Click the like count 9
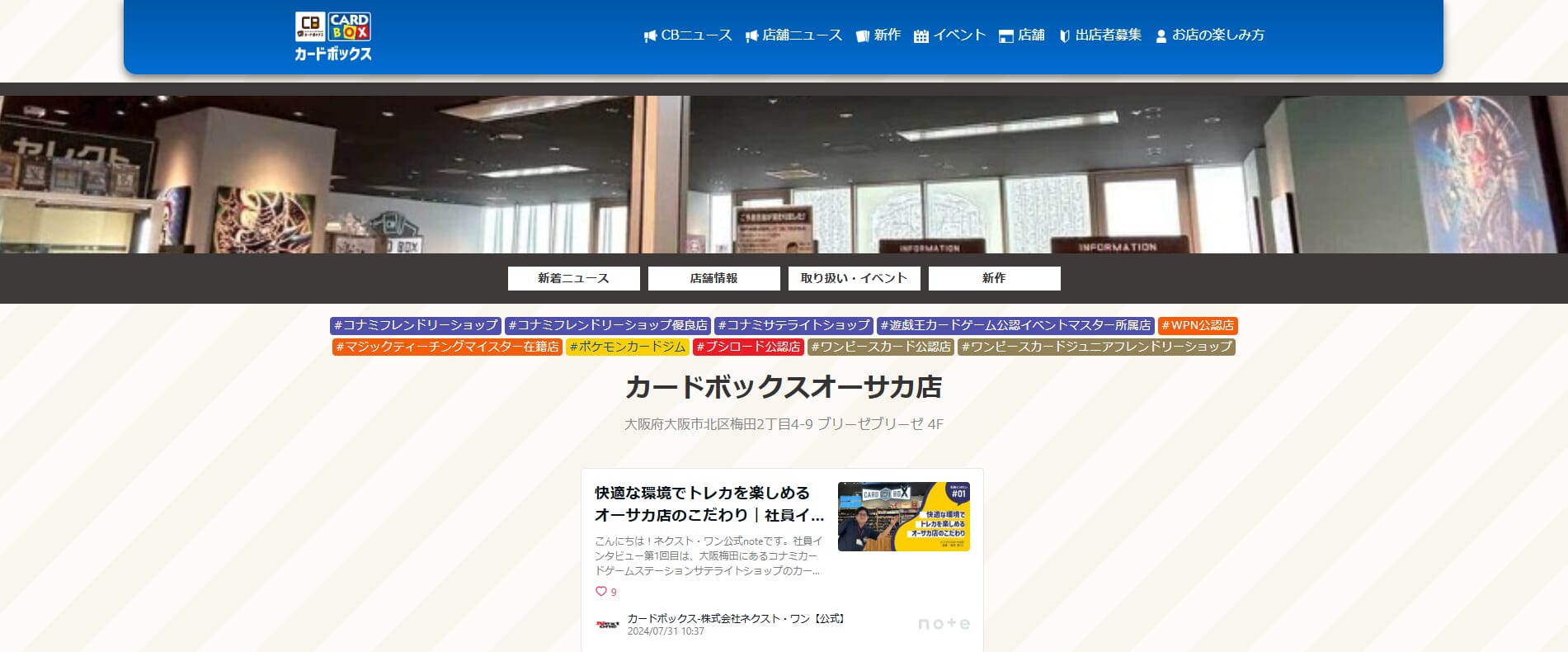The width and height of the screenshot is (1568, 652). pyautogui.click(x=614, y=592)
